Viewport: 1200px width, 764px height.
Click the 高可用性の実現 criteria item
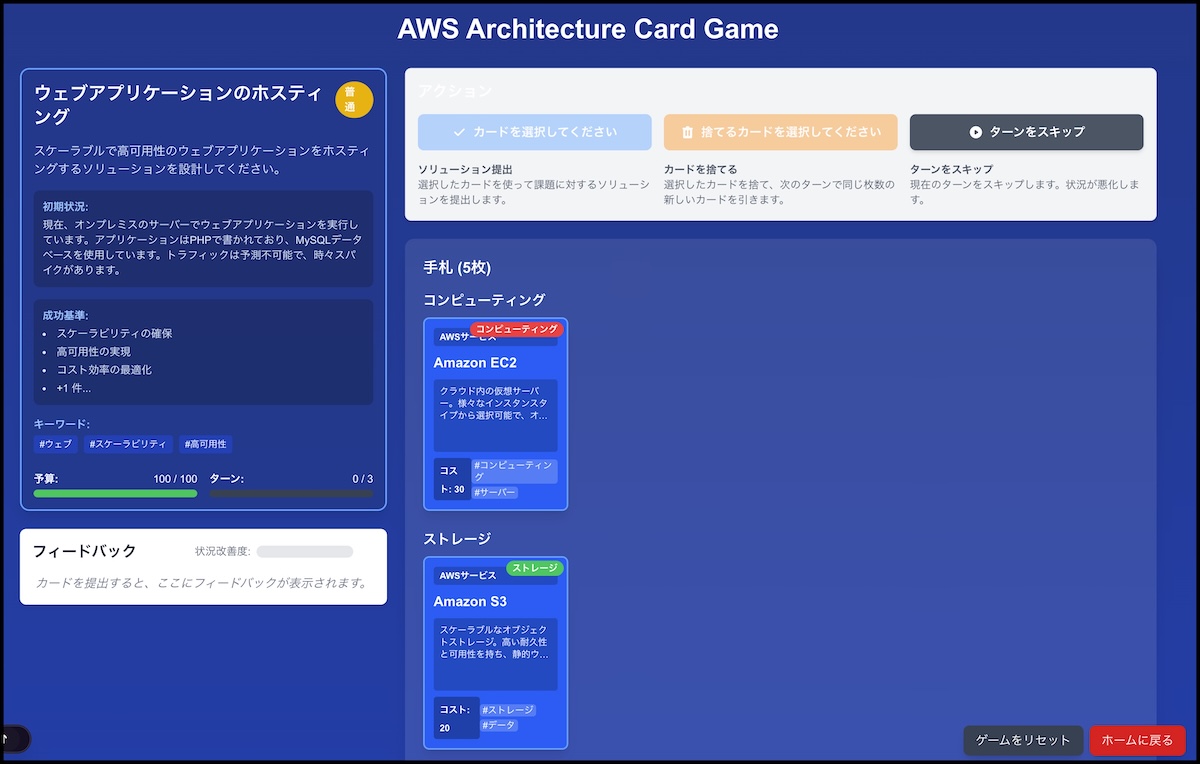point(93,352)
